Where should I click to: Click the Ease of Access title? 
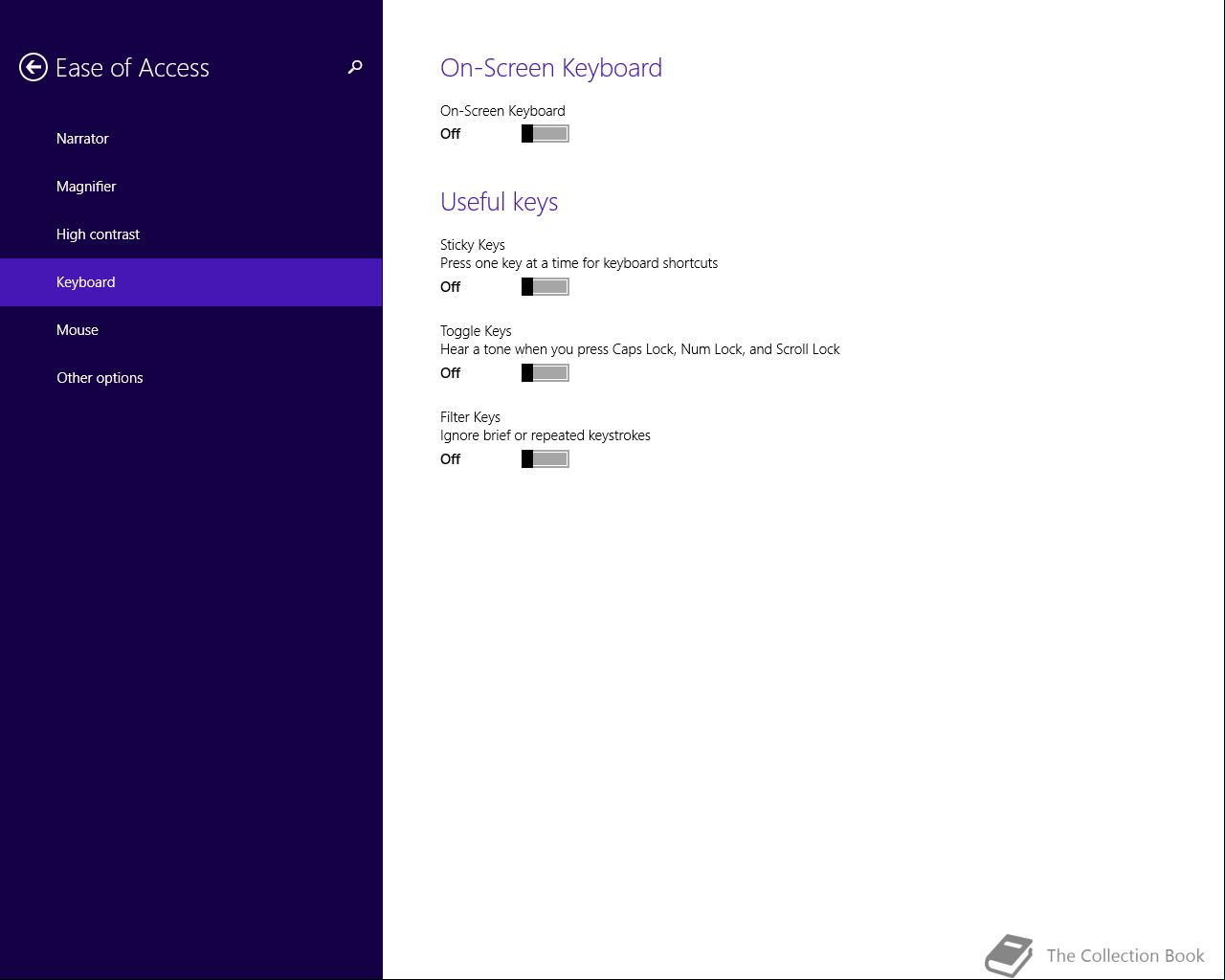coord(132,68)
